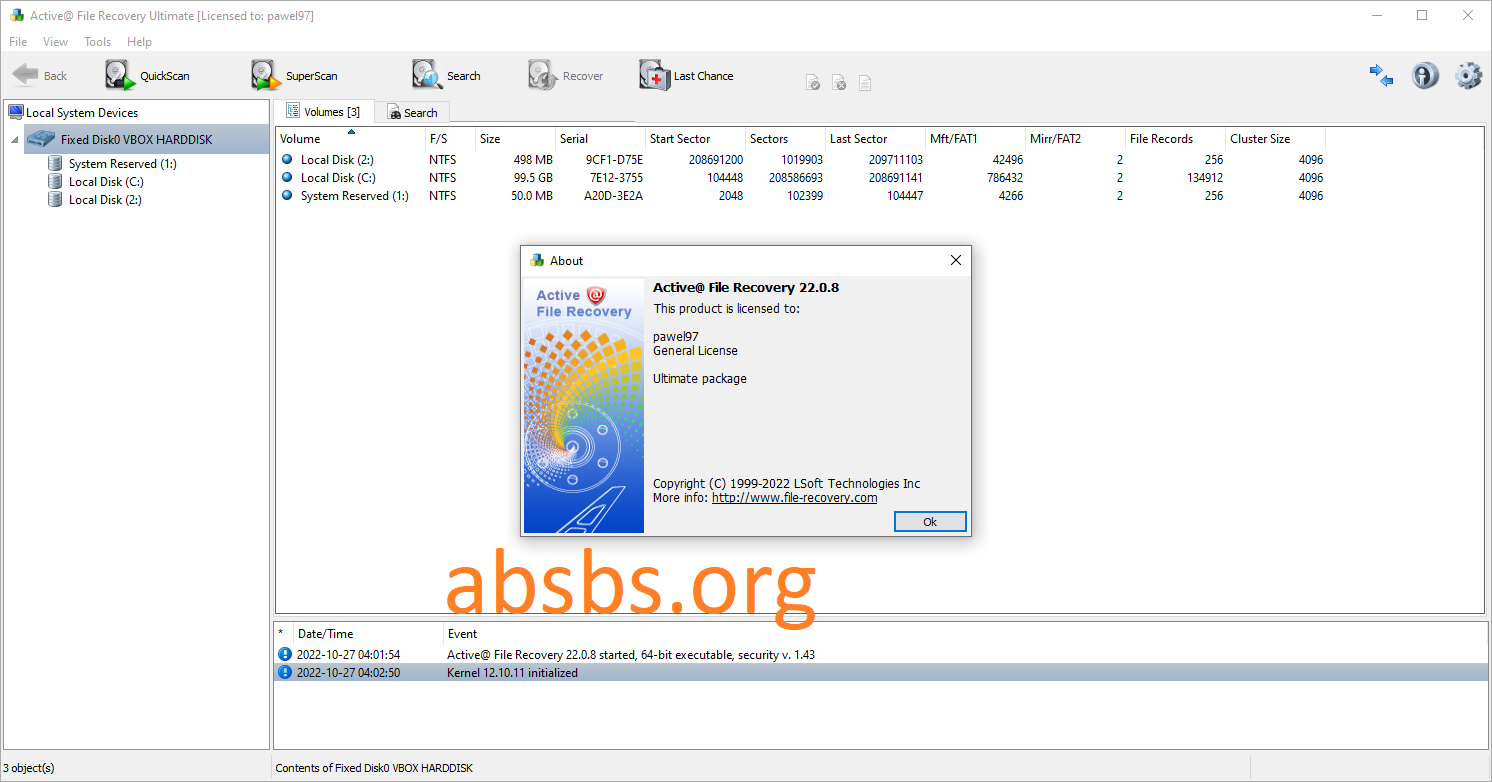This screenshot has height=782, width=1492.
Task: Open the www.file-recovery.com link
Action: point(793,497)
